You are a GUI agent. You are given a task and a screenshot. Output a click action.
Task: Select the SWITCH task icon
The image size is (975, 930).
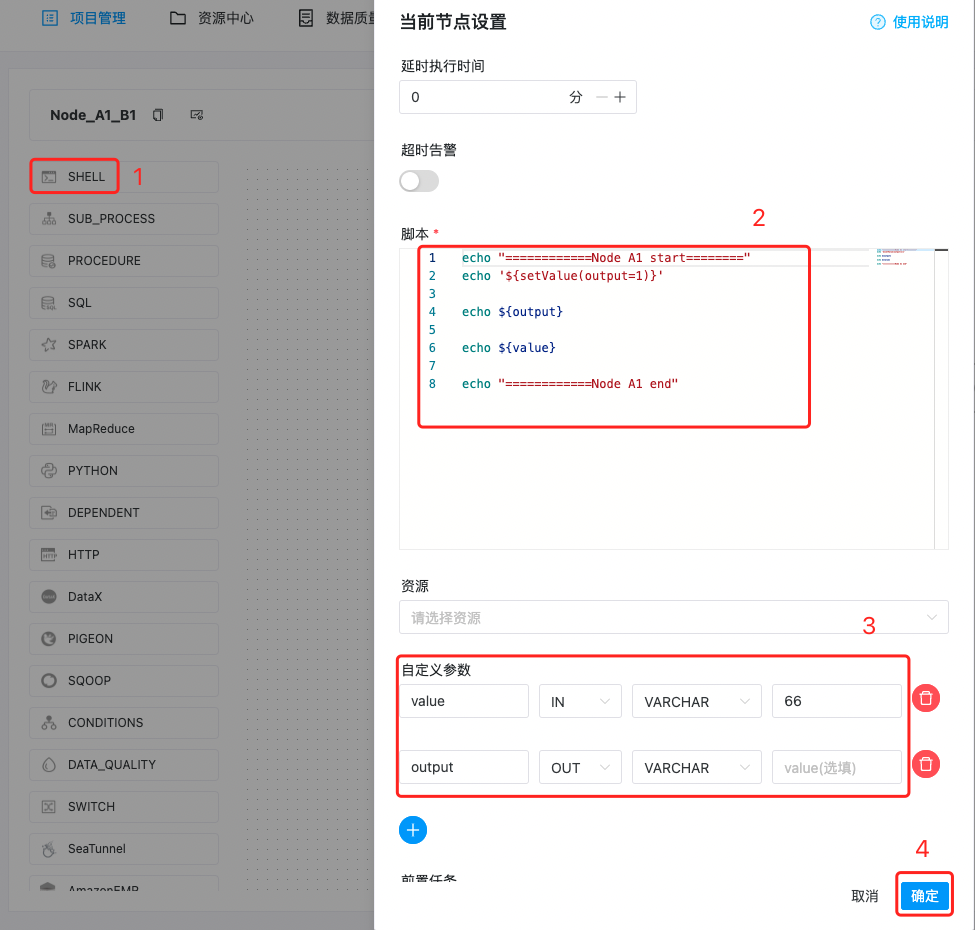coord(49,807)
